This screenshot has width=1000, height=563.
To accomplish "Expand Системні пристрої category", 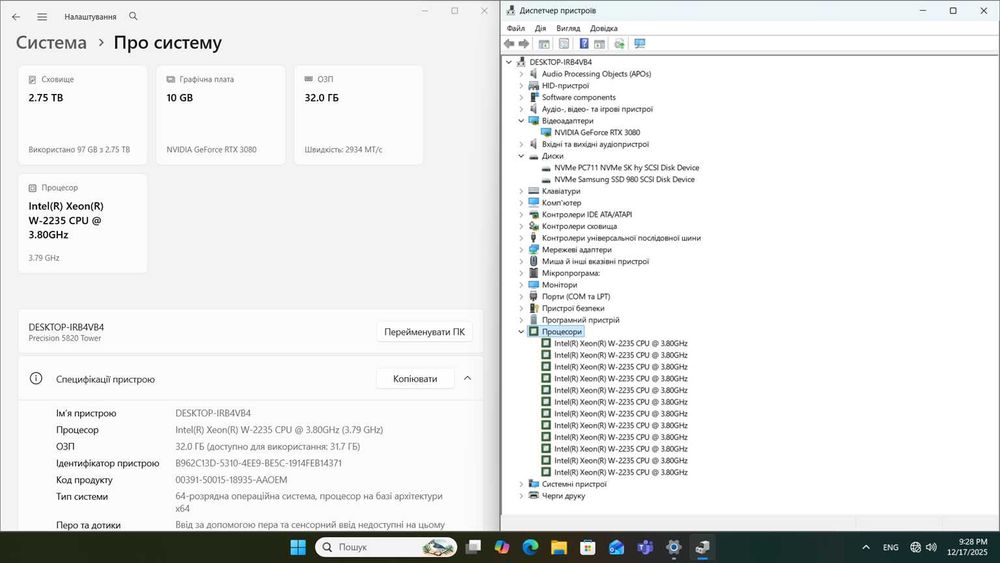I will [x=521, y=484].
